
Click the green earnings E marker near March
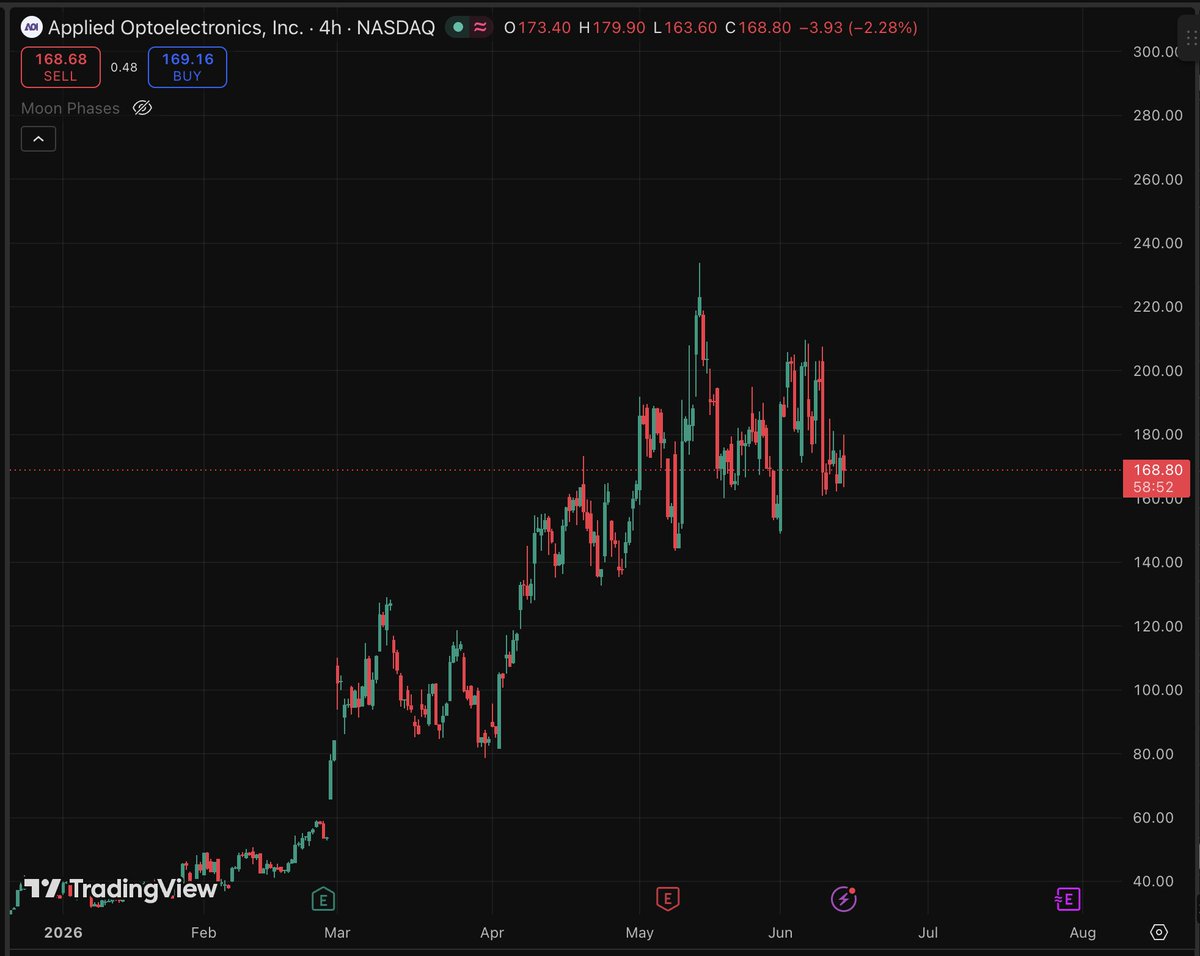322,899
